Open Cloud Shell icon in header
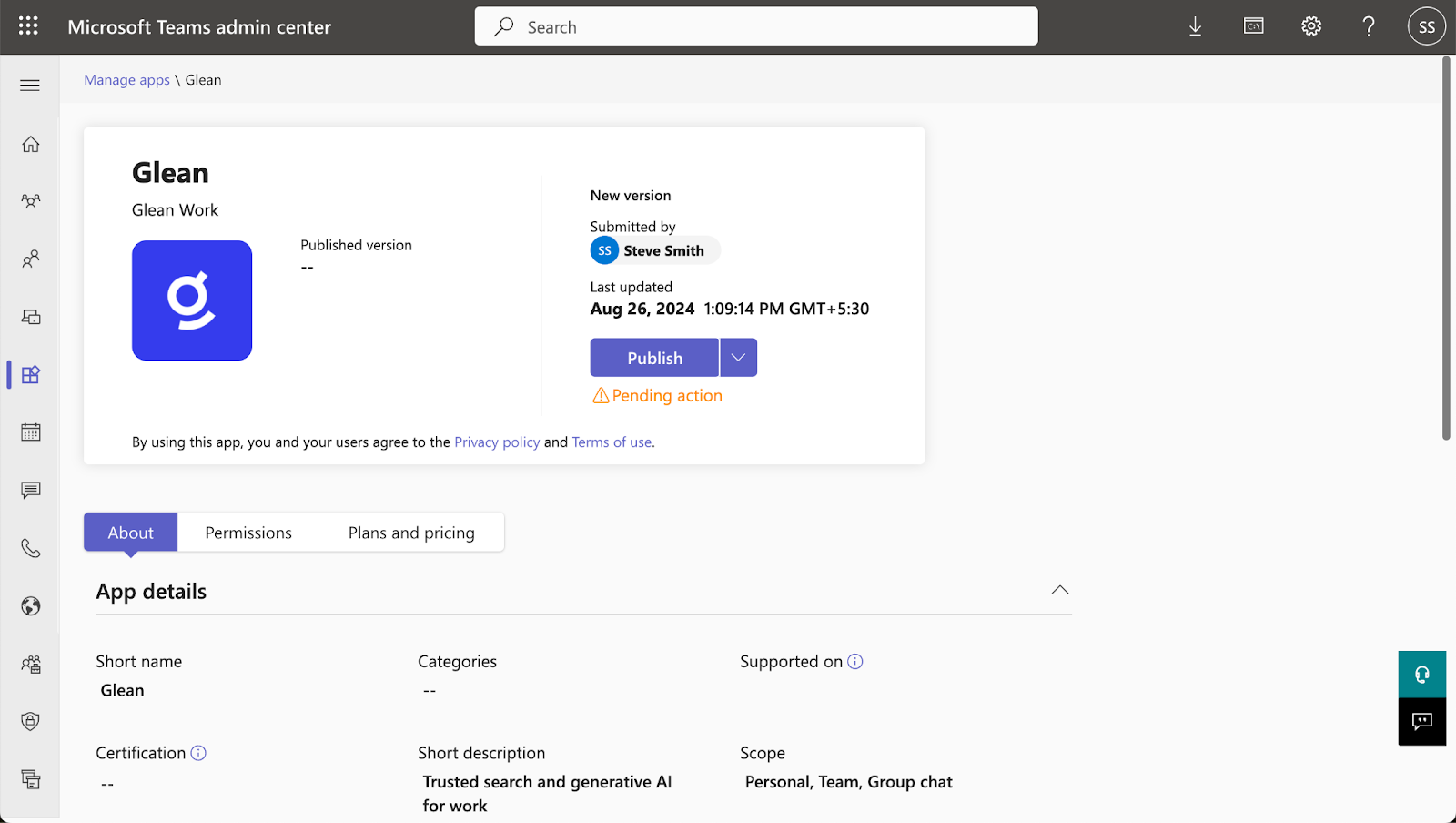 (1254, 26)
